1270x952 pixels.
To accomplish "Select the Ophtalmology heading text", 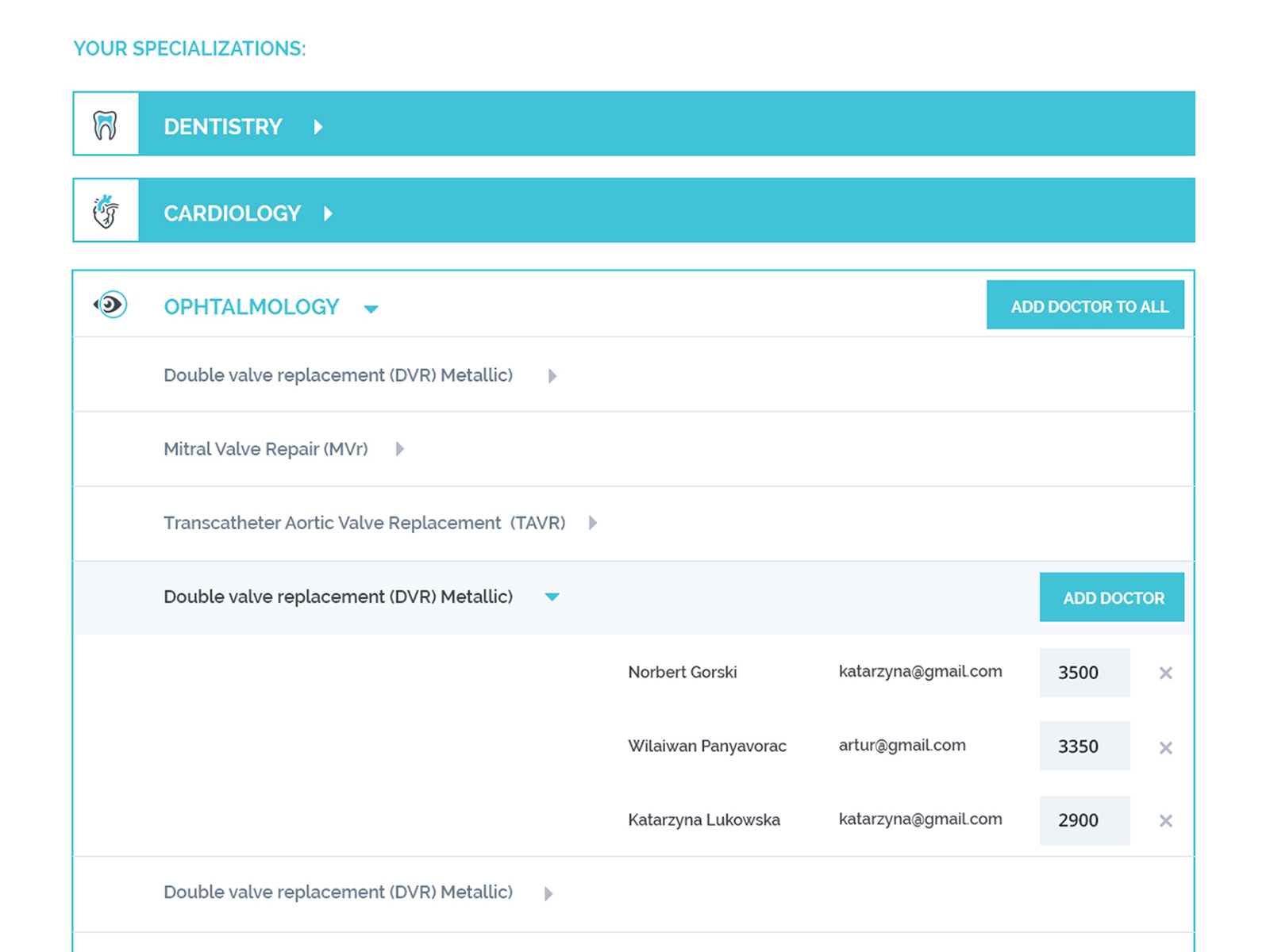I will [x=252, y=307].
